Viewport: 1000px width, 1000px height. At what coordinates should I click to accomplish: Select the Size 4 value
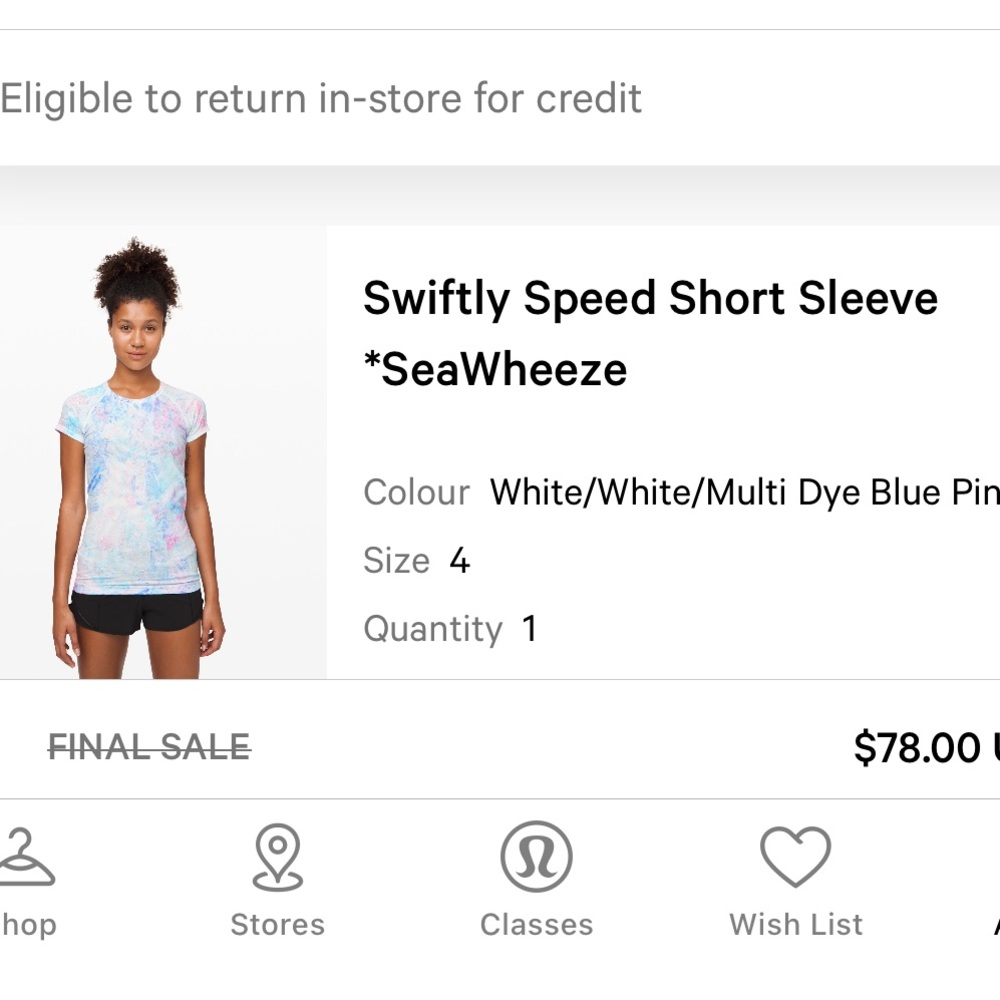[x=459, y=560]
